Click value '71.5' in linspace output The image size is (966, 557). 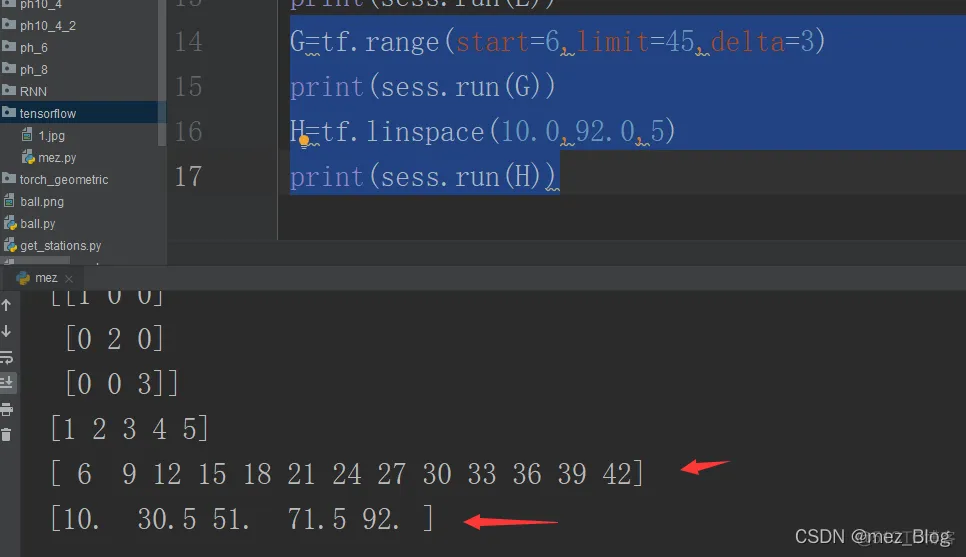click(317, 519)
